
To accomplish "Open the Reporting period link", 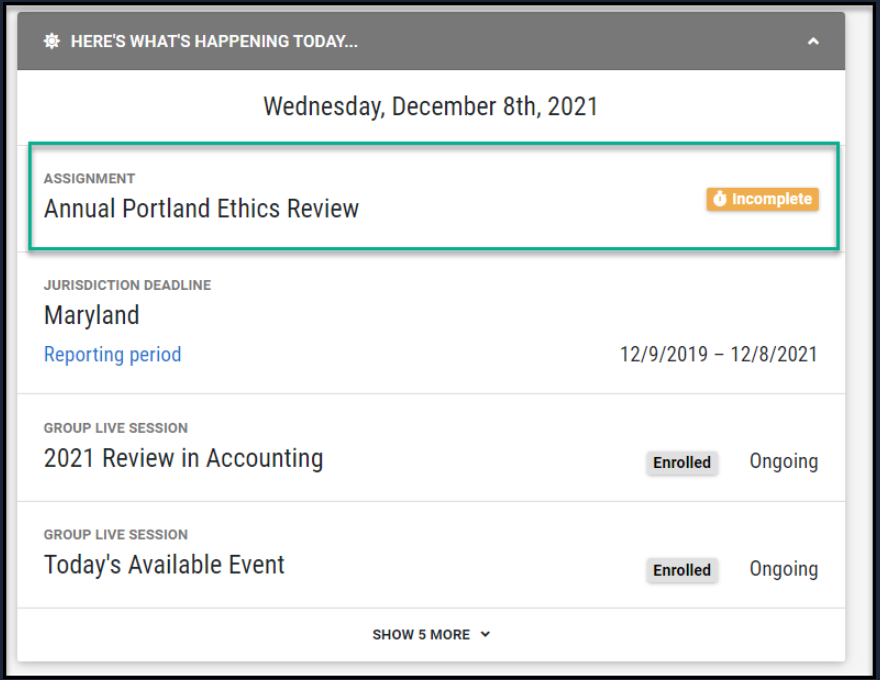I will [113, 354].
